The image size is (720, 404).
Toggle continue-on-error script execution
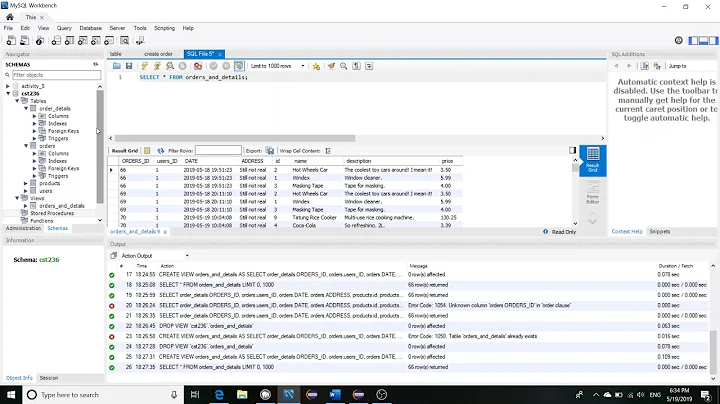coord(198,66)
